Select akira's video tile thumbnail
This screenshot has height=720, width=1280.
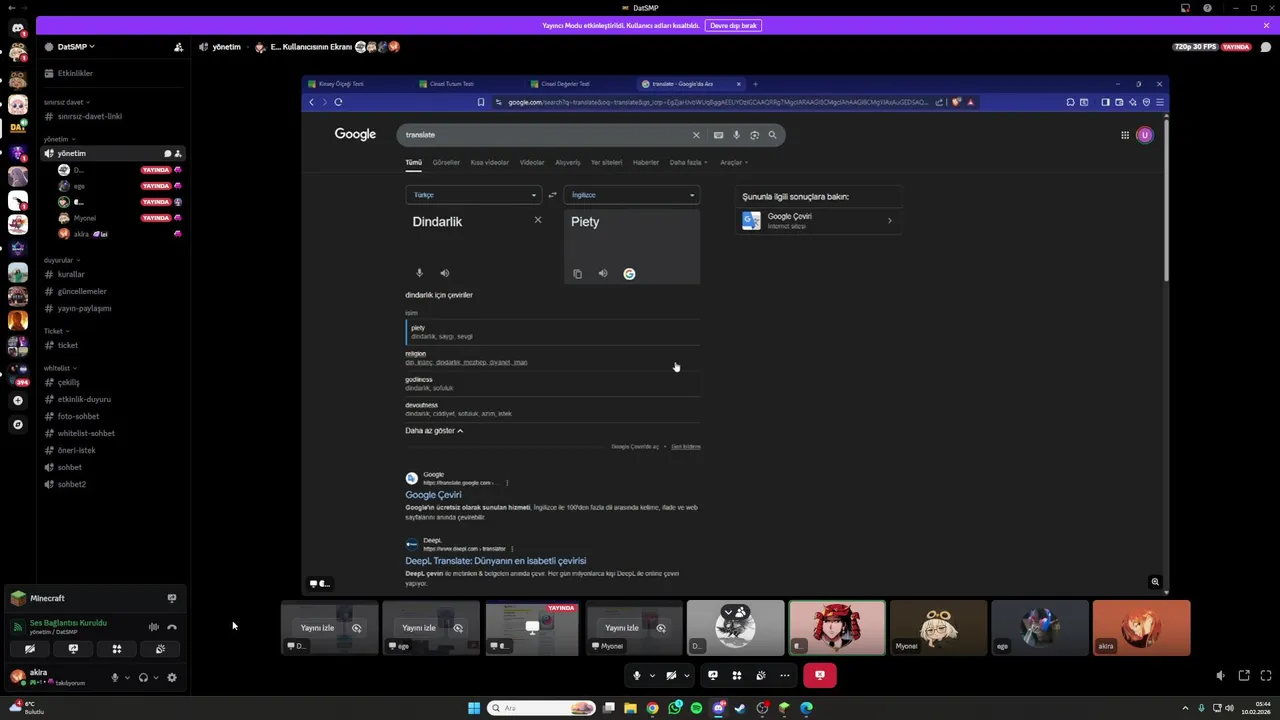click(x=1142, y=628)
